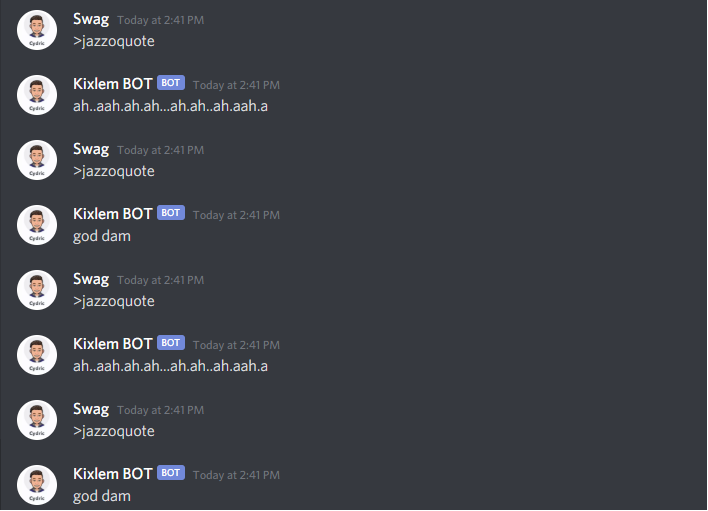708x511 pixels.
Task: Open profile via first Swag username
Action: (x=91, y=20)
